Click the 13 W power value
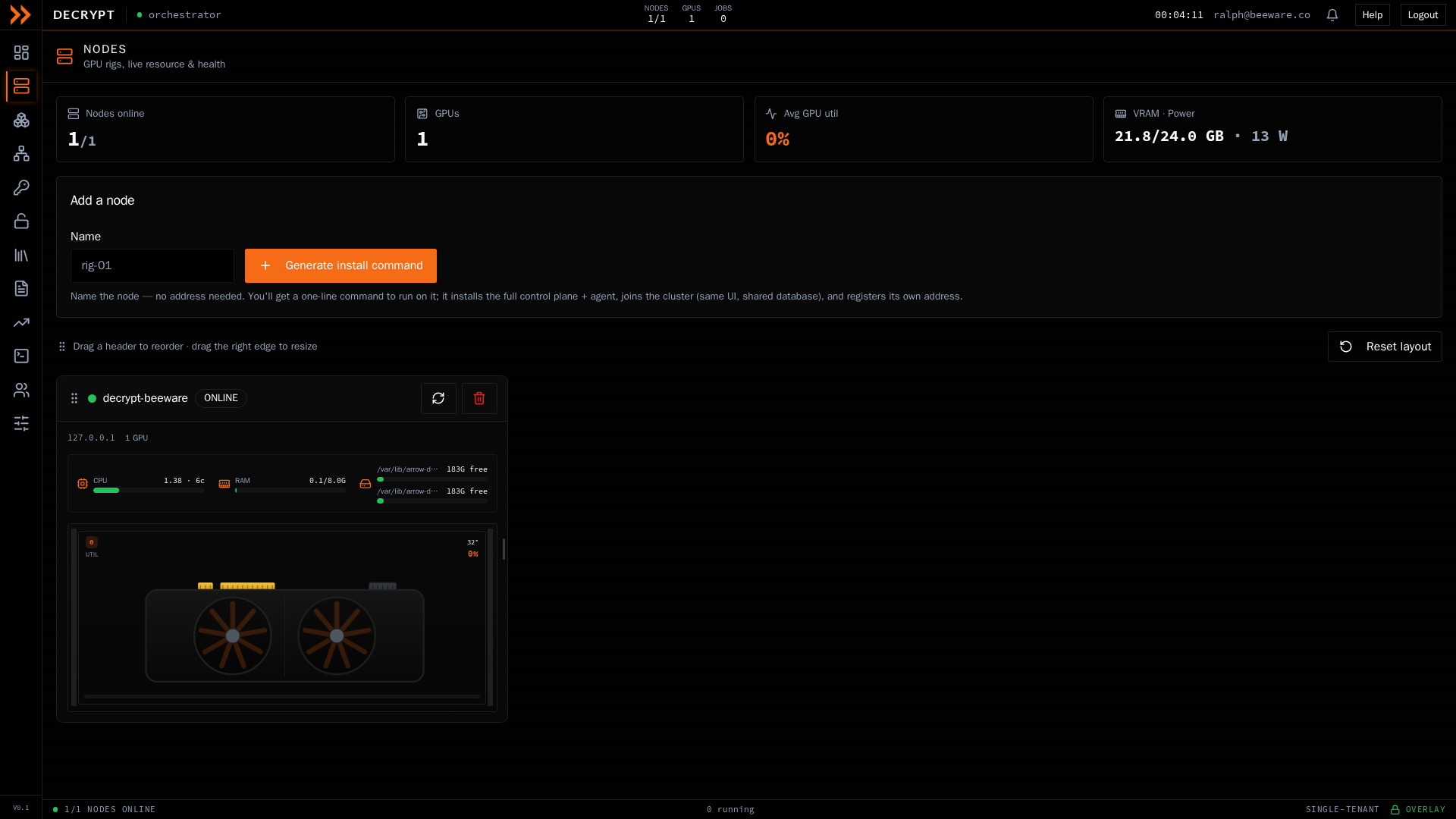Screen dimensions: 1456x819 coord(1269,136)
